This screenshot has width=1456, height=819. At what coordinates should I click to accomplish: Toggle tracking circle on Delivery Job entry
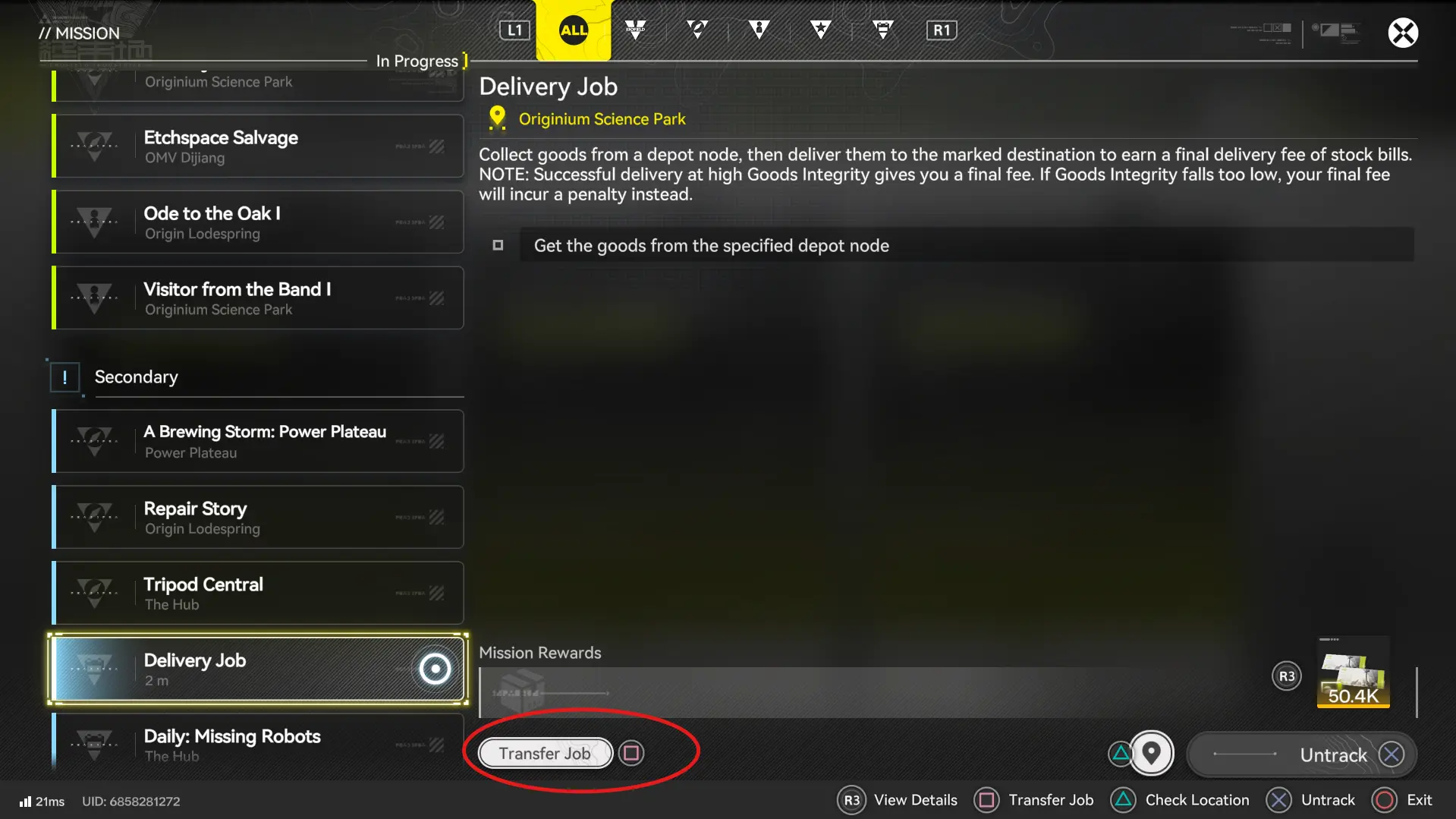[435, 669]
